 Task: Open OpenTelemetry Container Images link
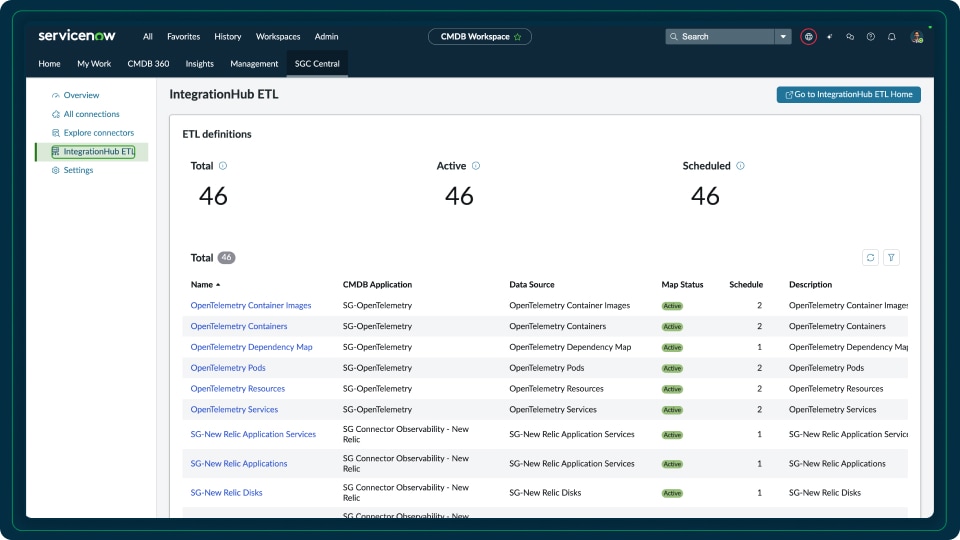[250, 306]
